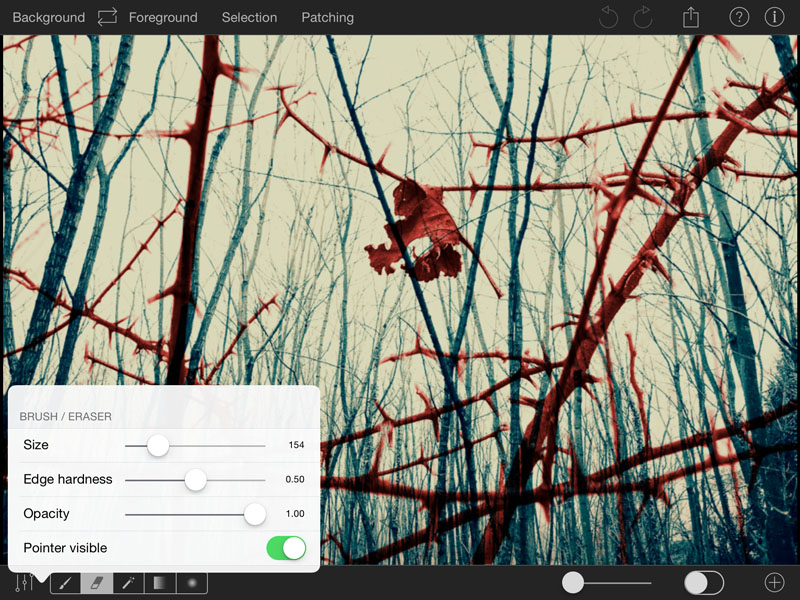Adjust the Edge hardness slider handle

tap(195, 480)
